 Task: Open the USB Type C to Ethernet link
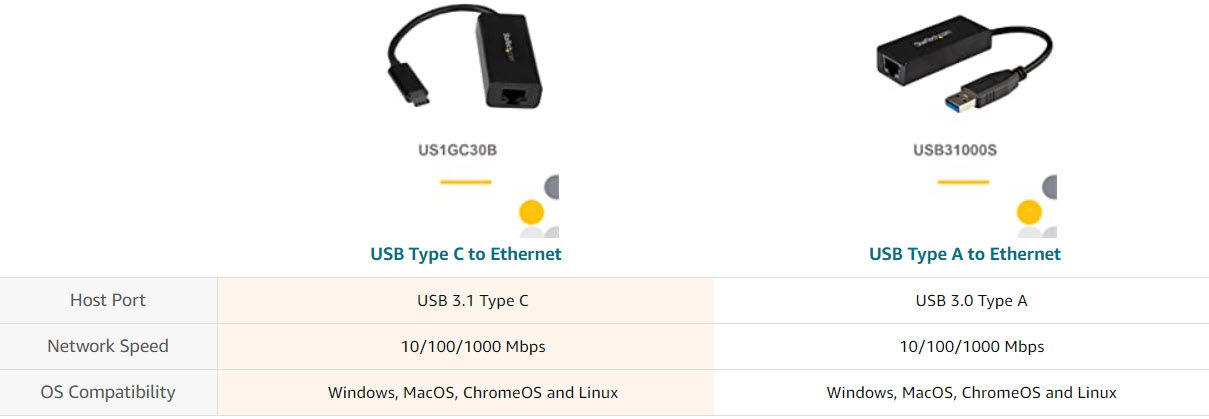pos(466,254)
